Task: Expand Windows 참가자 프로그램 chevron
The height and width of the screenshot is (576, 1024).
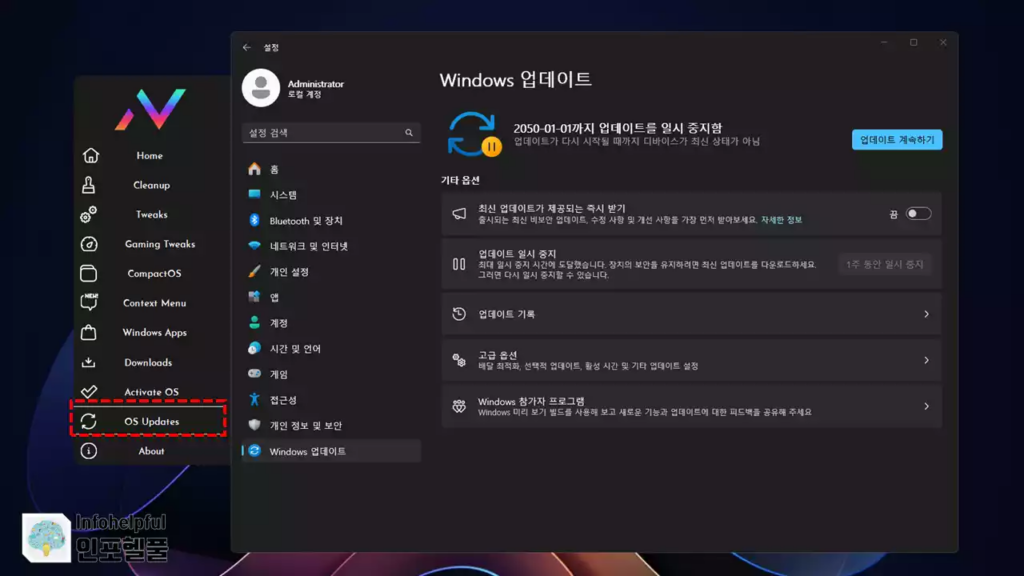Action: [x=926, y=406]
